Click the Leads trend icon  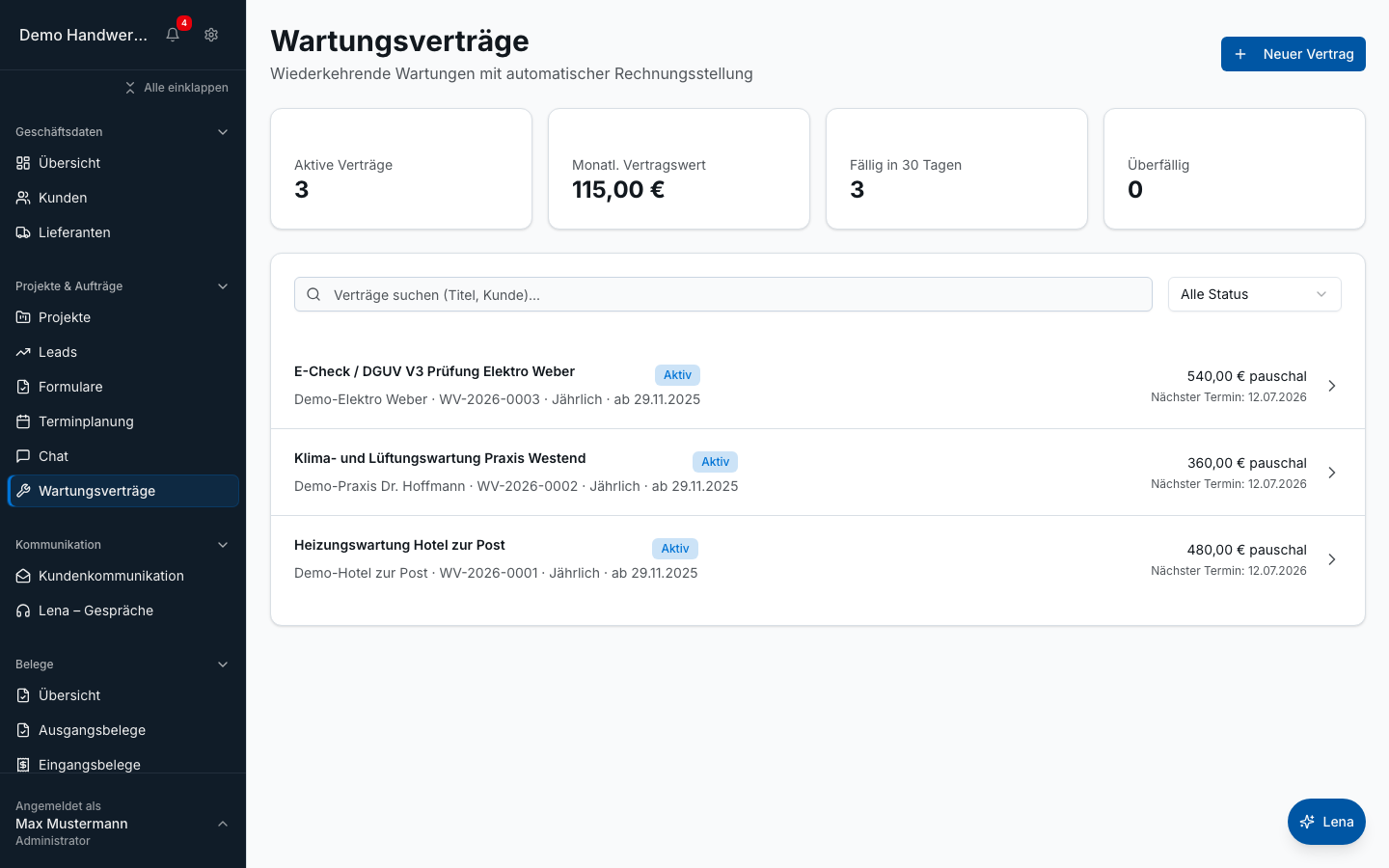(x=23, y=352)
